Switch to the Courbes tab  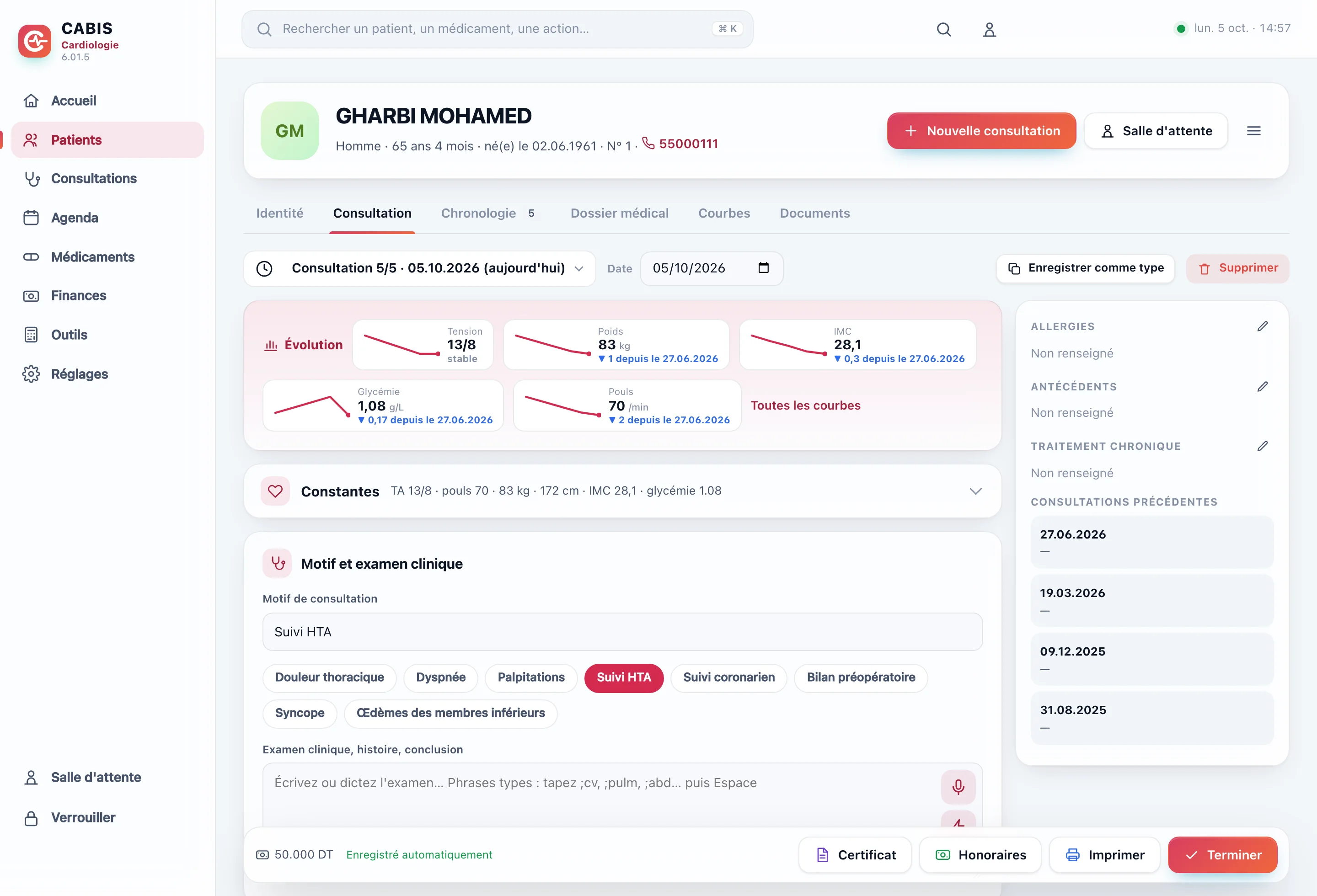[x=724, y=213]
